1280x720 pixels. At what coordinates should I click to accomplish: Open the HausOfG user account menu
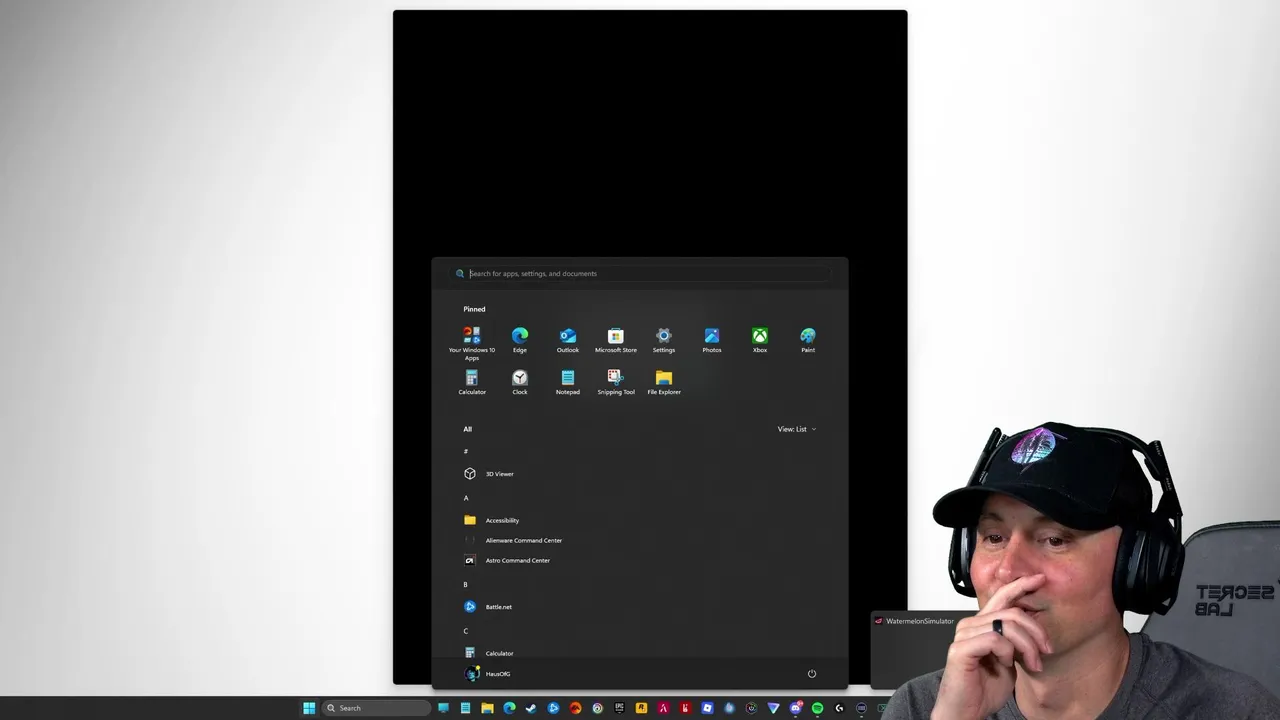pos(488,674)
